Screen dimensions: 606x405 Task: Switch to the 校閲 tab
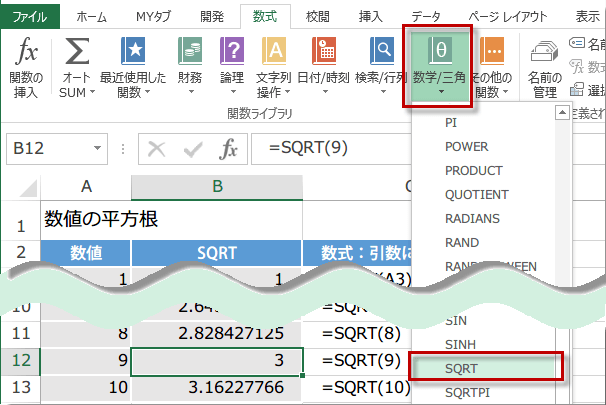tap(317, 17)
